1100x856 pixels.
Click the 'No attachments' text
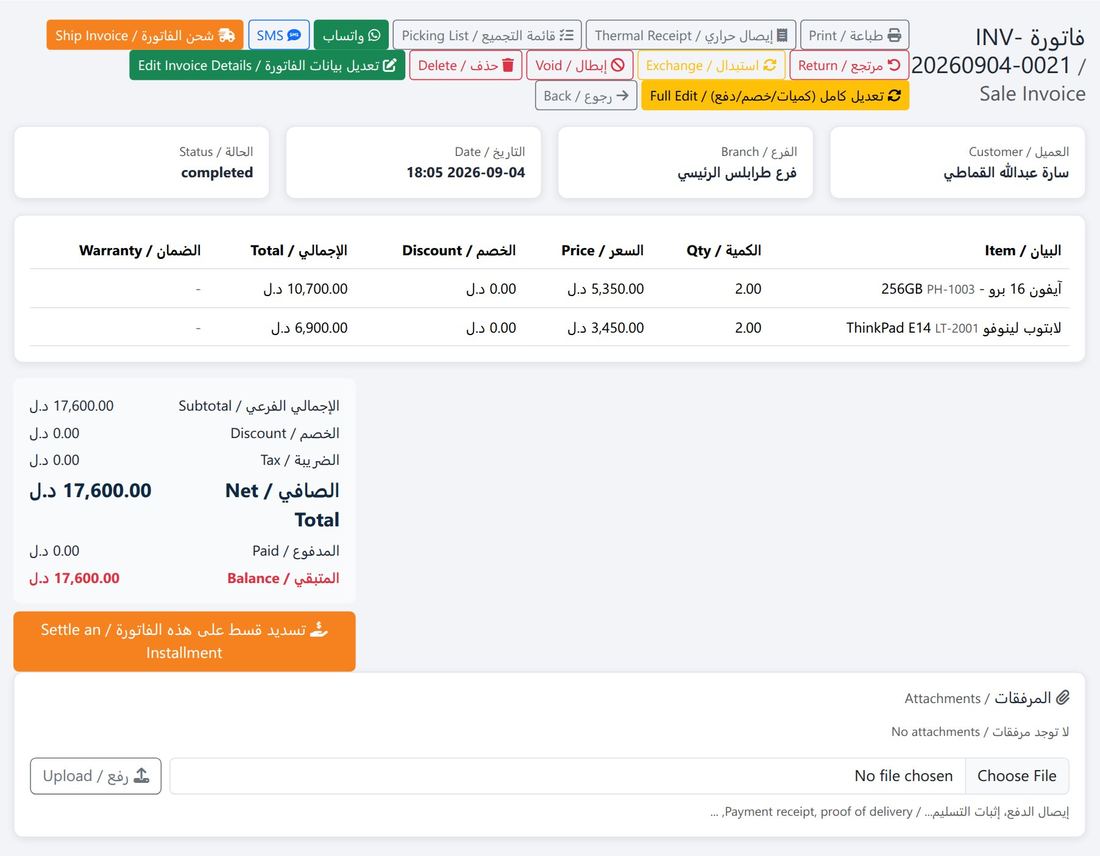[x=980, y=732]
